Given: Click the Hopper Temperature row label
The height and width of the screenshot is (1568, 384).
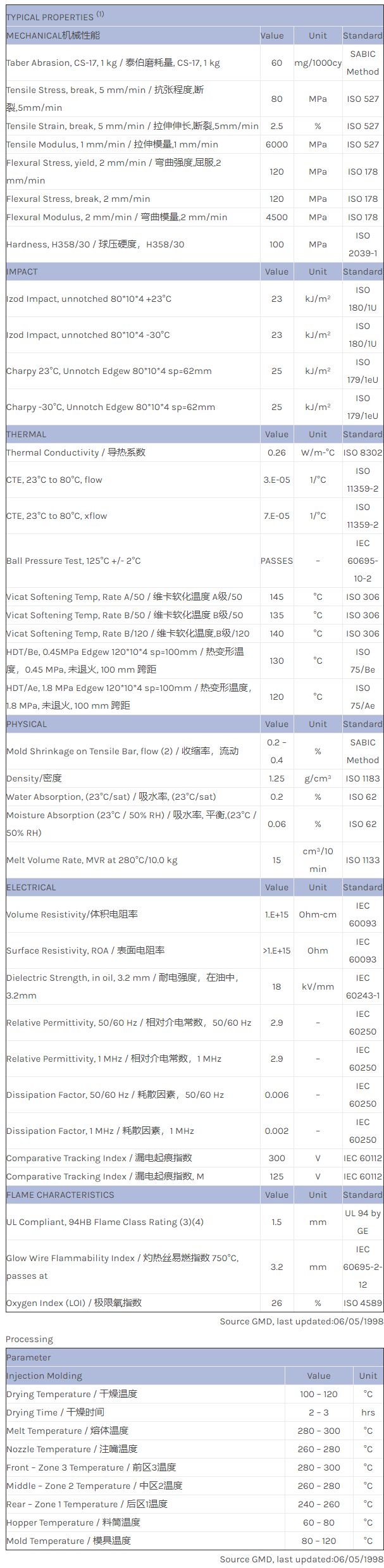Looking at the screenshot, I should click(73, 1522).
